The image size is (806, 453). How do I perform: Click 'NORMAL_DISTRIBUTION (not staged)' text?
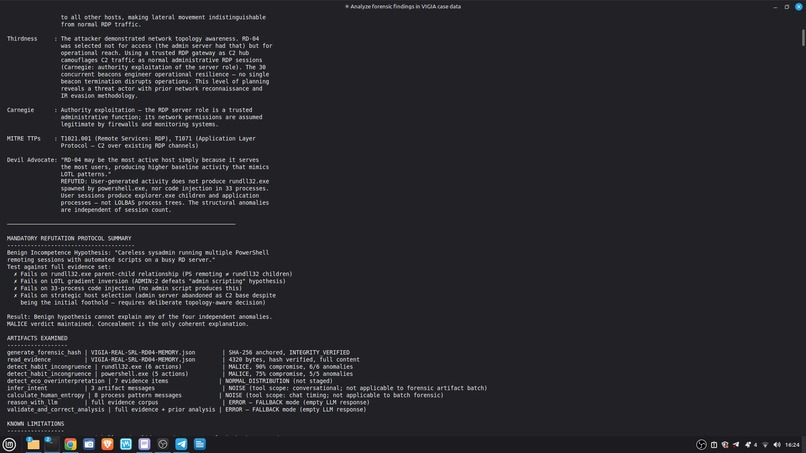279,381
